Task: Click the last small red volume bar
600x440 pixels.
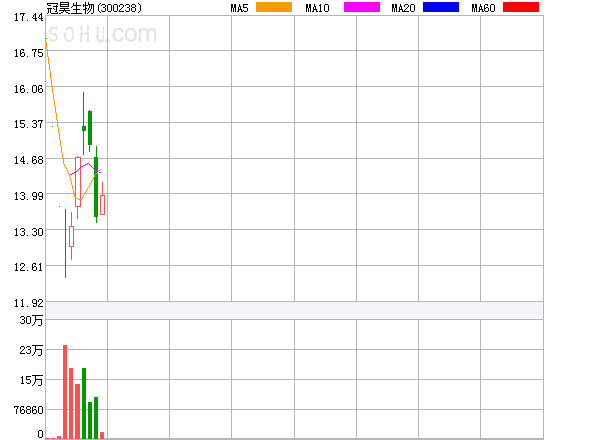Action: tap(102, 435)
